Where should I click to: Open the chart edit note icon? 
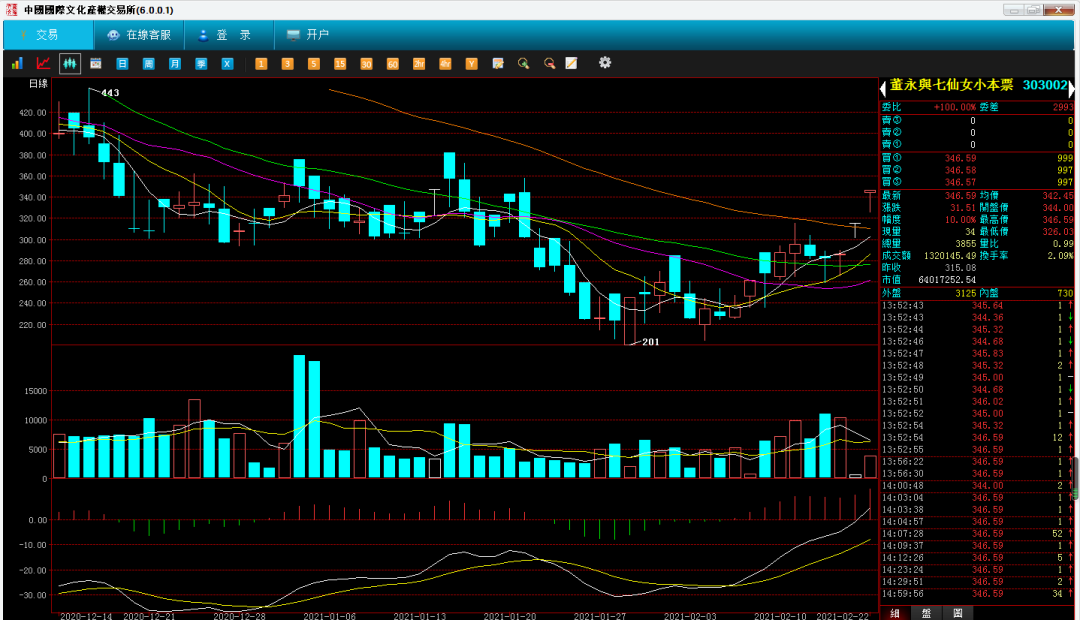[x=498, y=63]
